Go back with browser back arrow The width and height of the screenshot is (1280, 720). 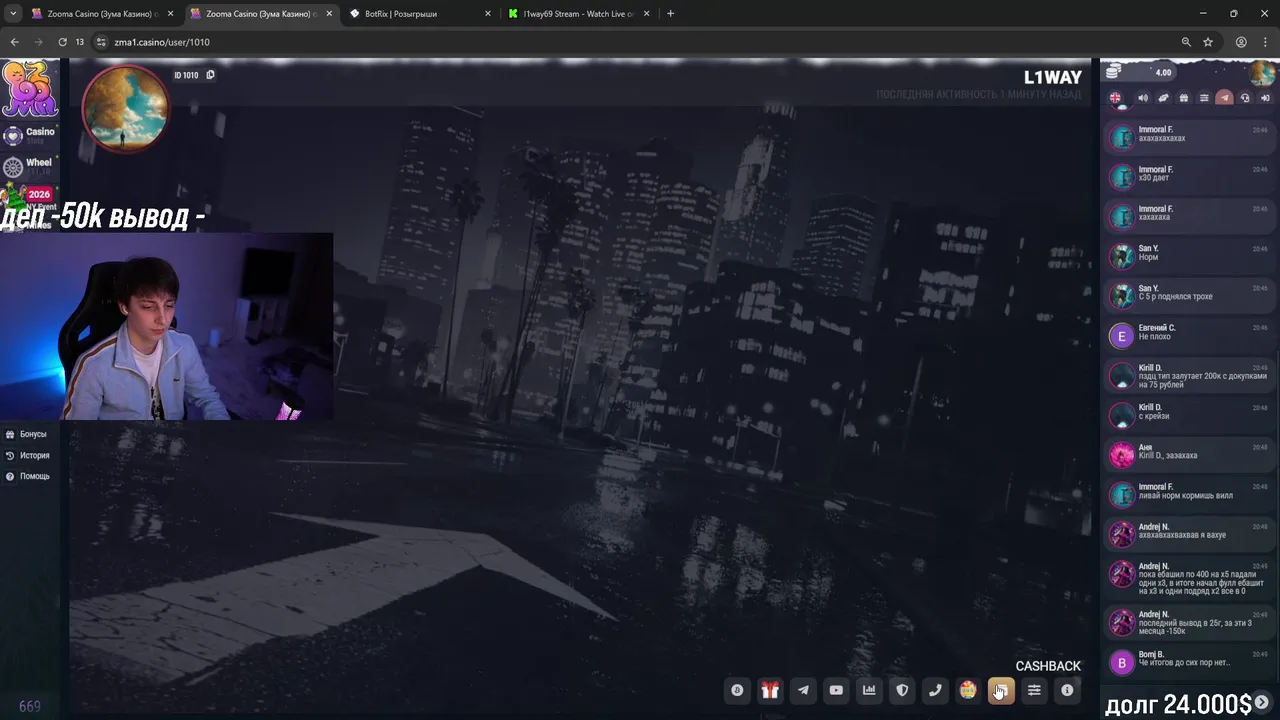pyautogui.click(x=14, y=42)
